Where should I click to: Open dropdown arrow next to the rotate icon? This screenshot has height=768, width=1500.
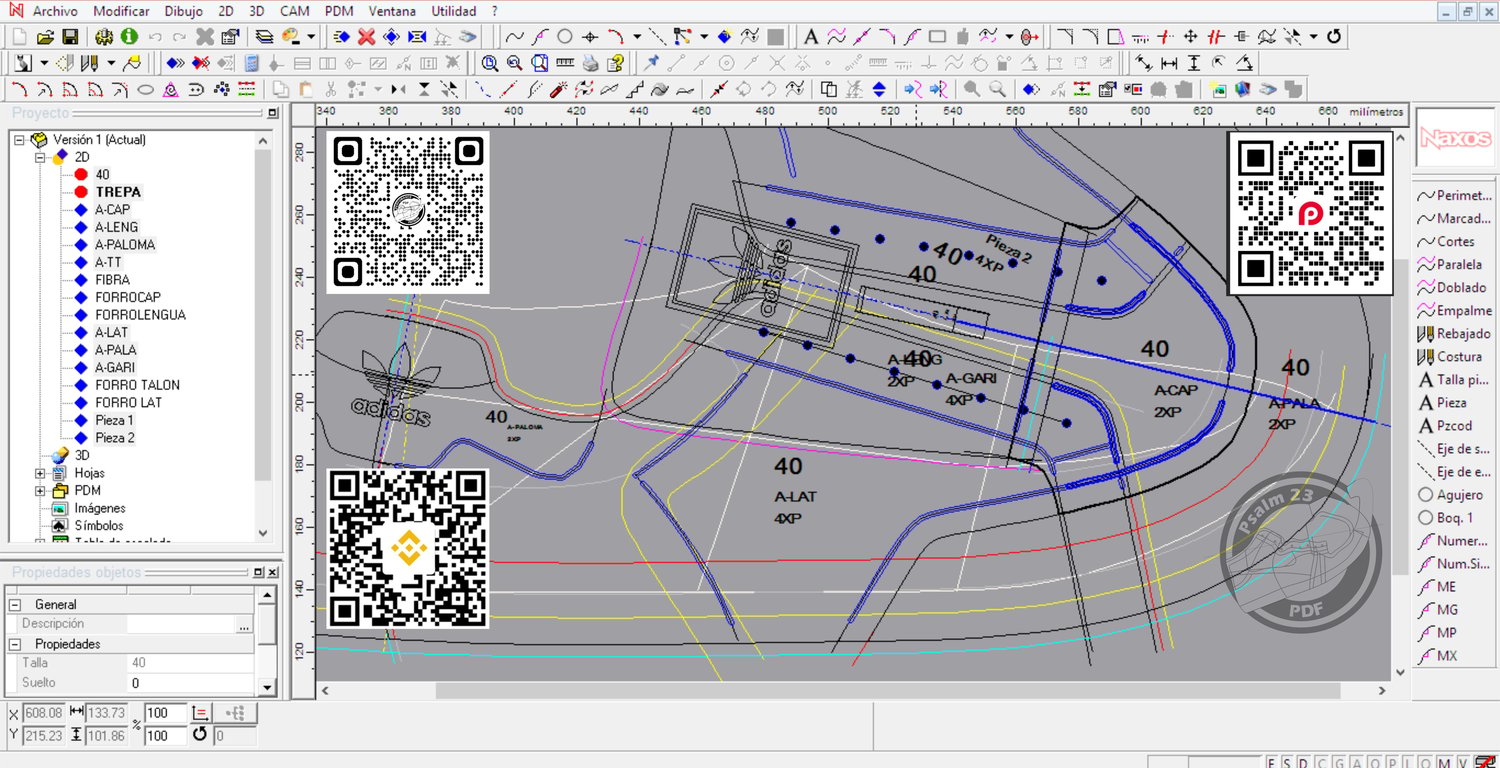(x=1314, y=37)
